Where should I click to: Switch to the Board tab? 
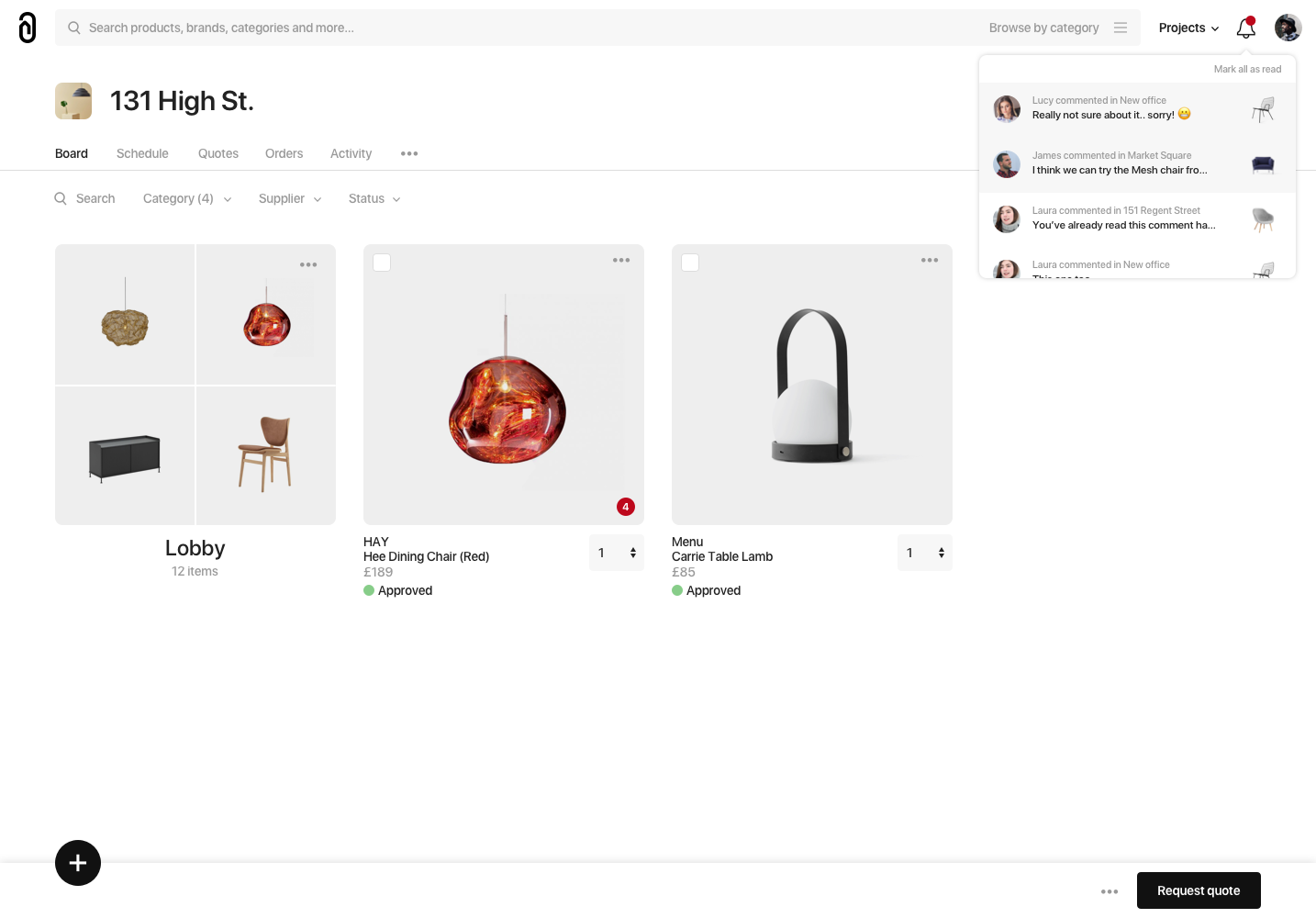pos(72,153)
